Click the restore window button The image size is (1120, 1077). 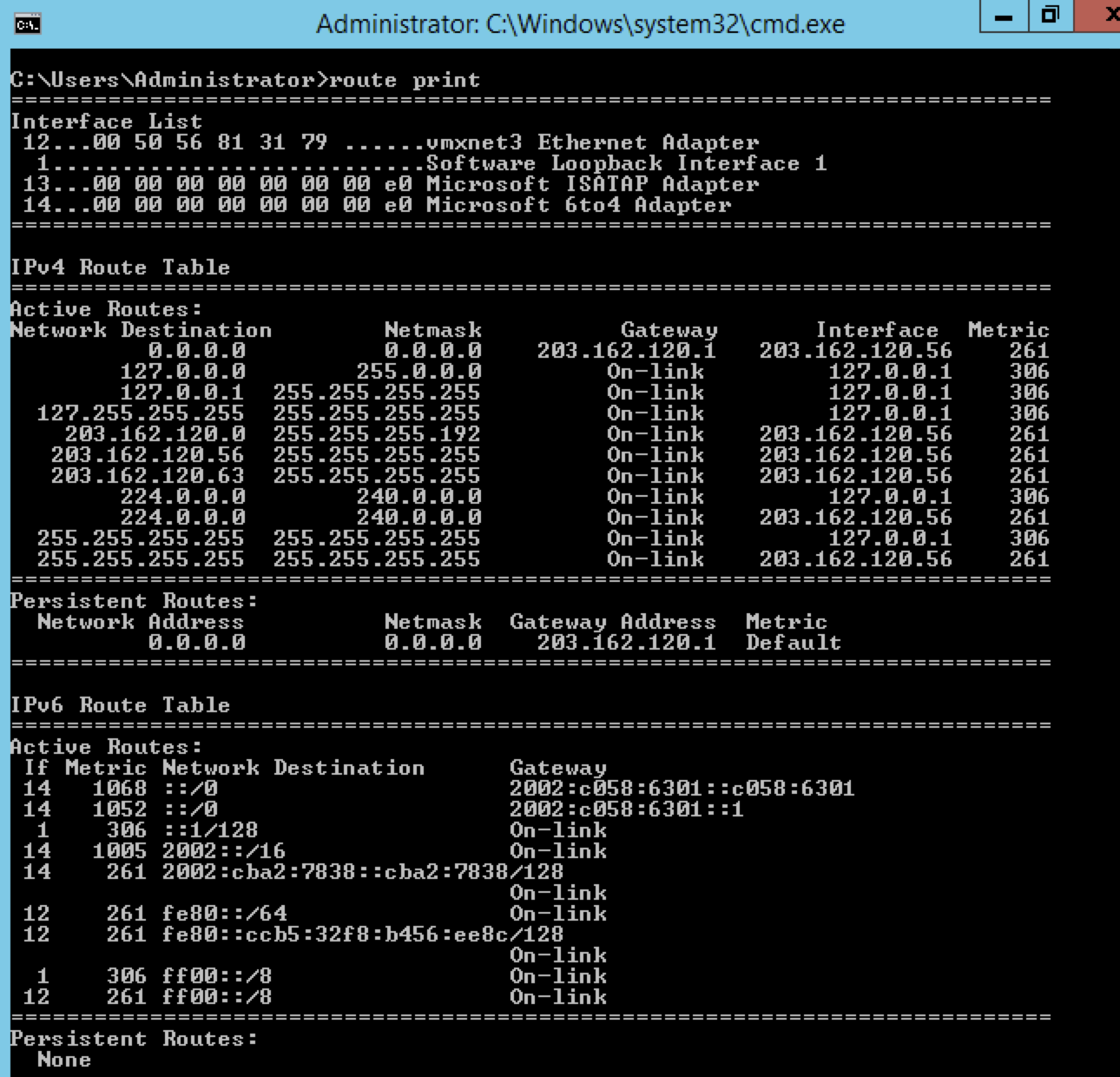point(1051,16)
